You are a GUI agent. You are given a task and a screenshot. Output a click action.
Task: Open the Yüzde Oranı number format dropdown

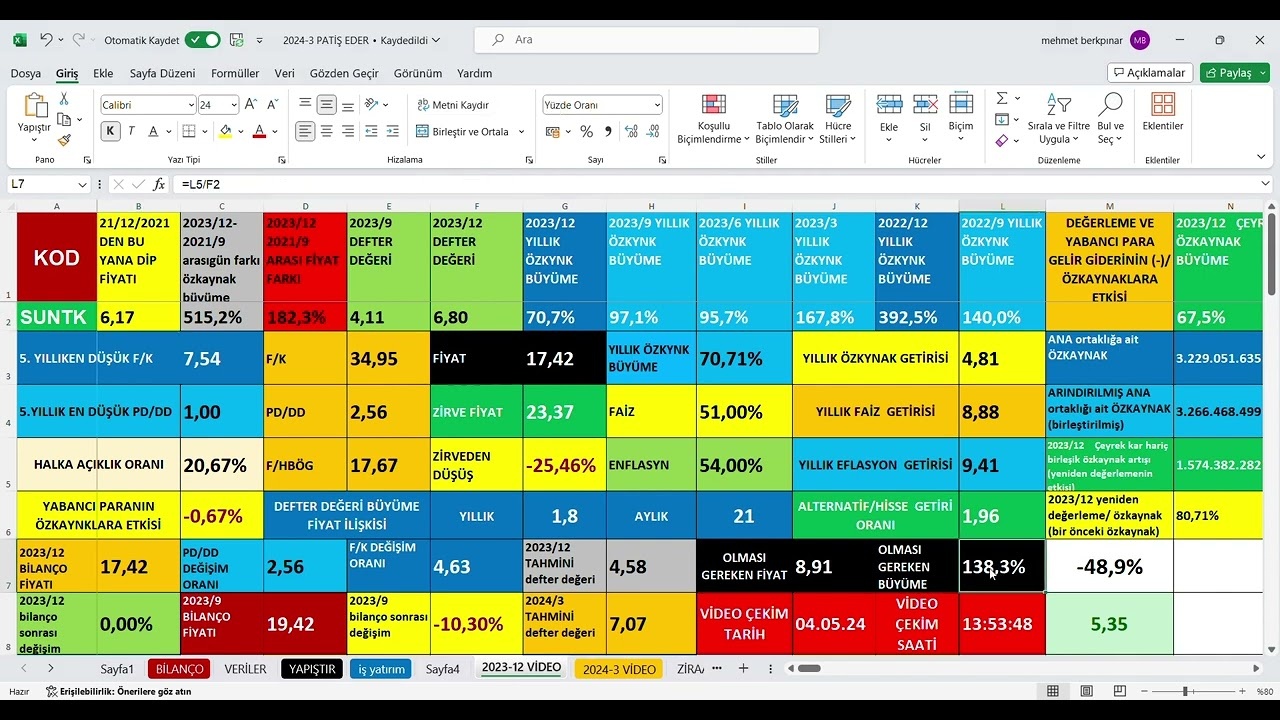657,105
